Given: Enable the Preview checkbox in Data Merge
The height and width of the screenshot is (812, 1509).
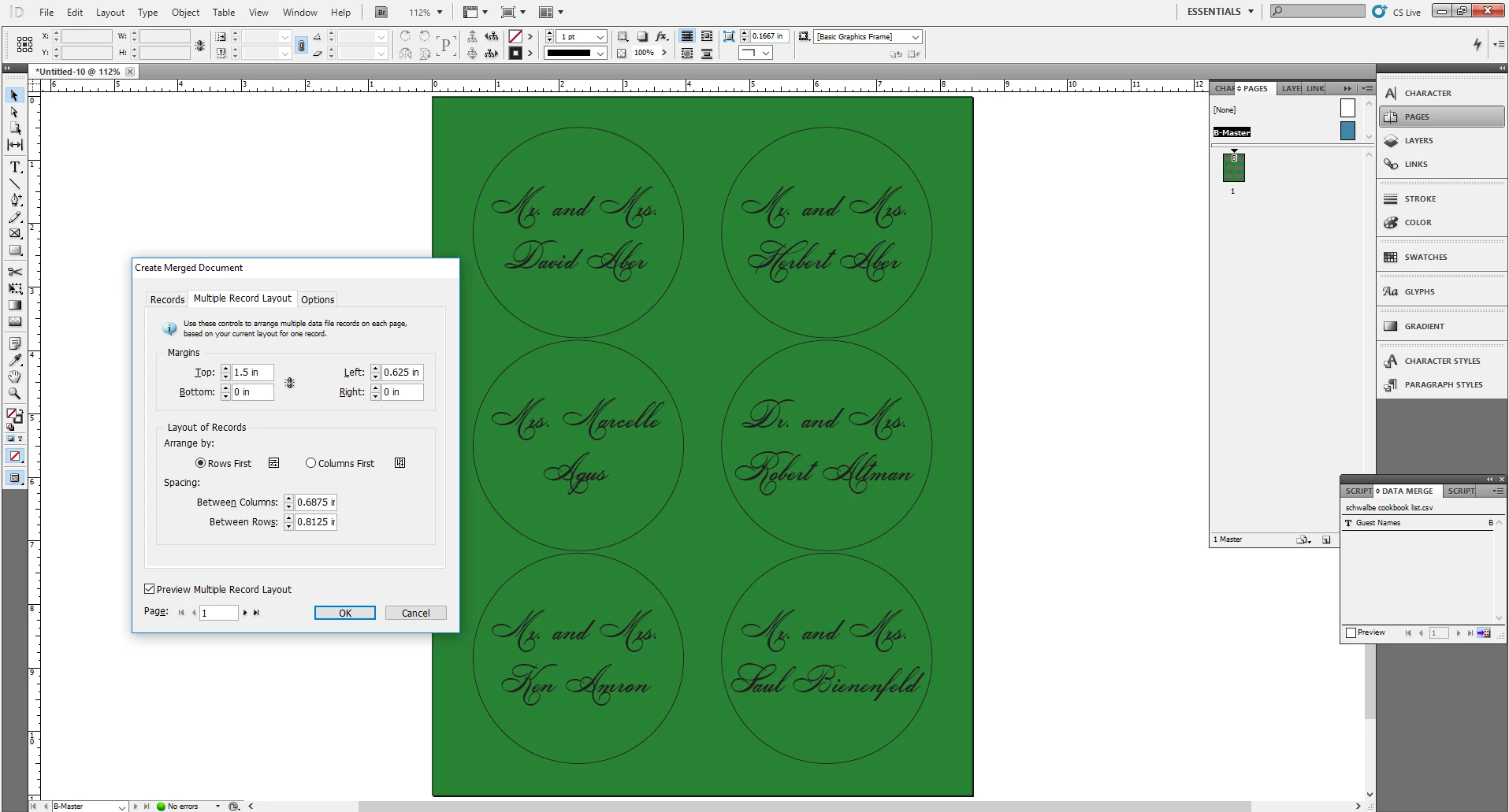Looking at the screenshot, I should click(1351, 632).
